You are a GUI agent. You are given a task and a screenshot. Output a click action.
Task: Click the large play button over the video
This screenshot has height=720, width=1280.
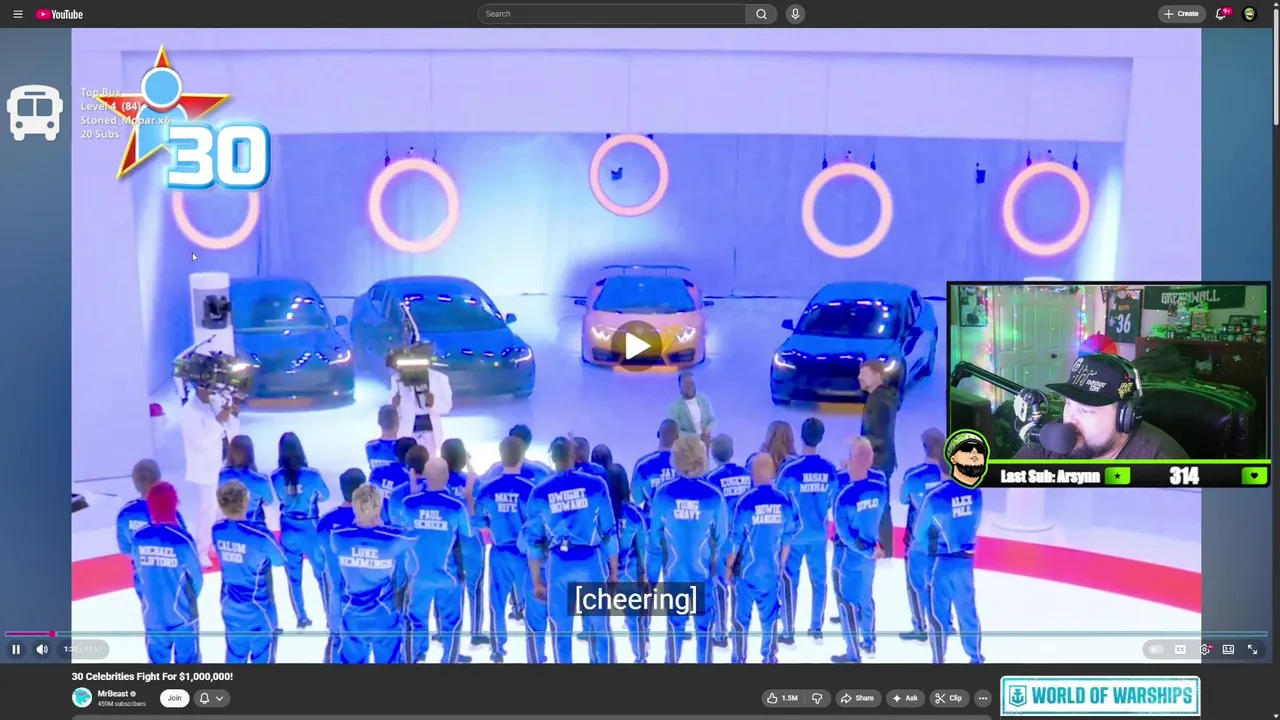pyautogui.click(x=636, y=346)
